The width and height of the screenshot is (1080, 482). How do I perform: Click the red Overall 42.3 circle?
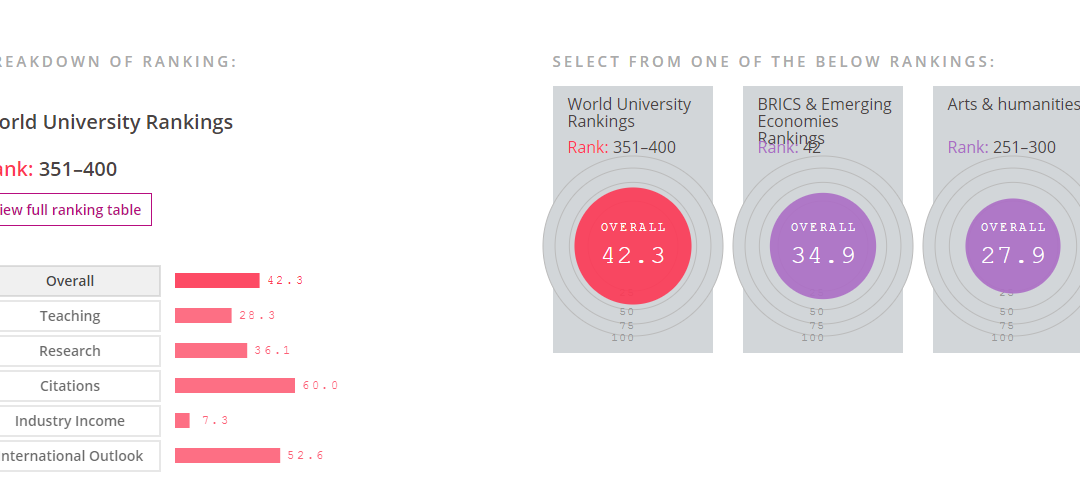point(633,246)
